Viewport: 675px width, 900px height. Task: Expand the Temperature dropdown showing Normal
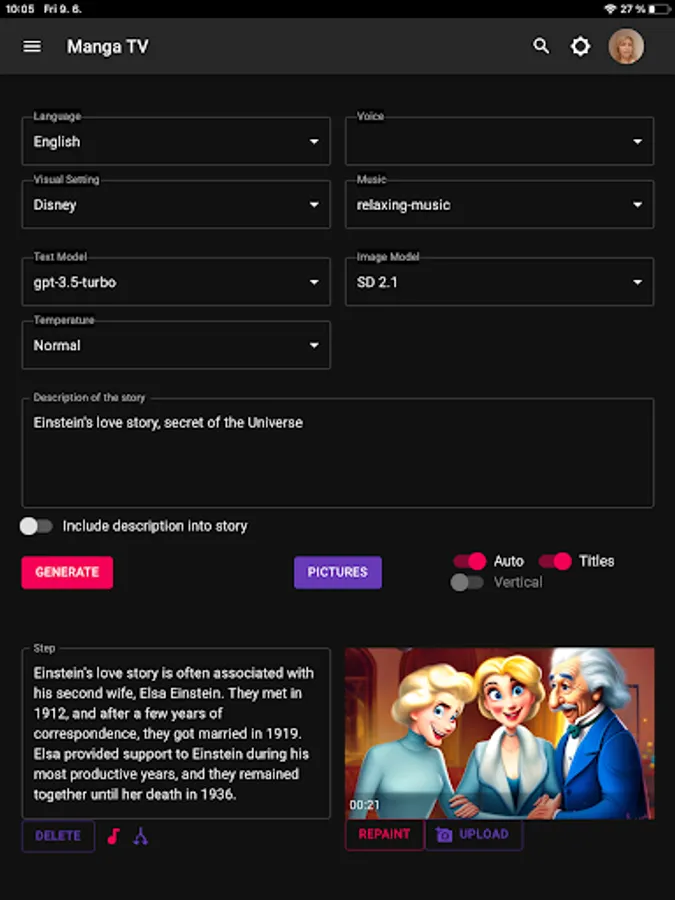pyautogui.click(x=176, y=345)
